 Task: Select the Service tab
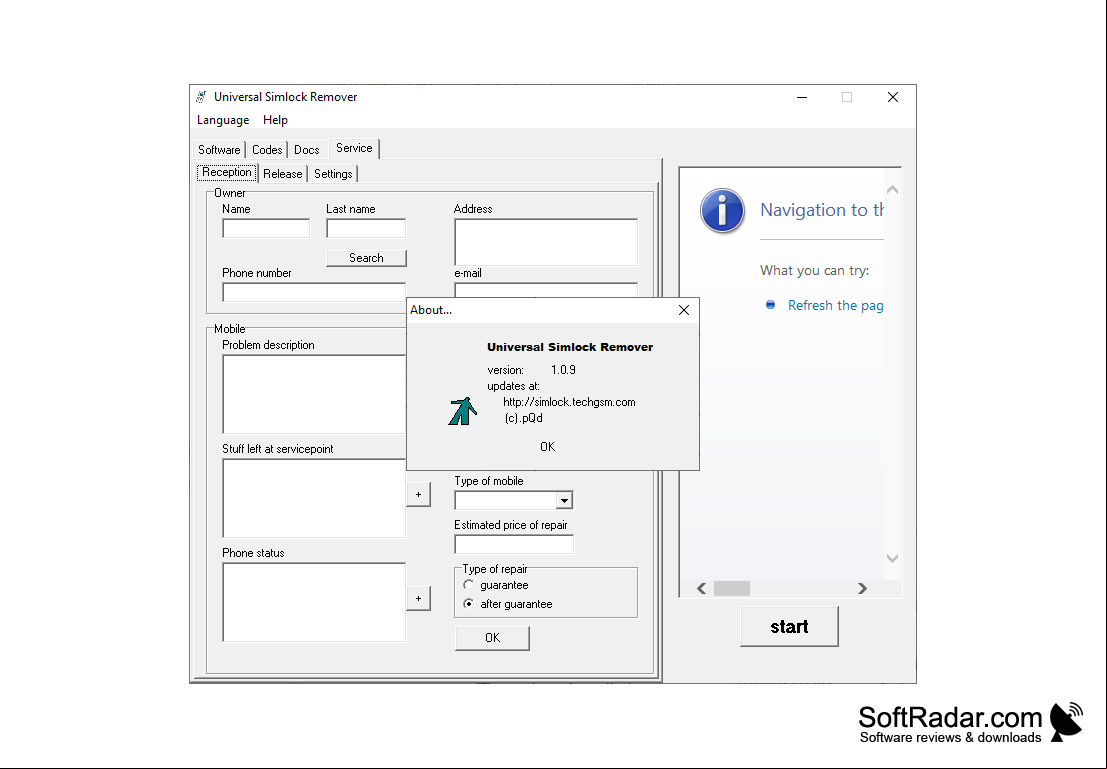point(354,148)
